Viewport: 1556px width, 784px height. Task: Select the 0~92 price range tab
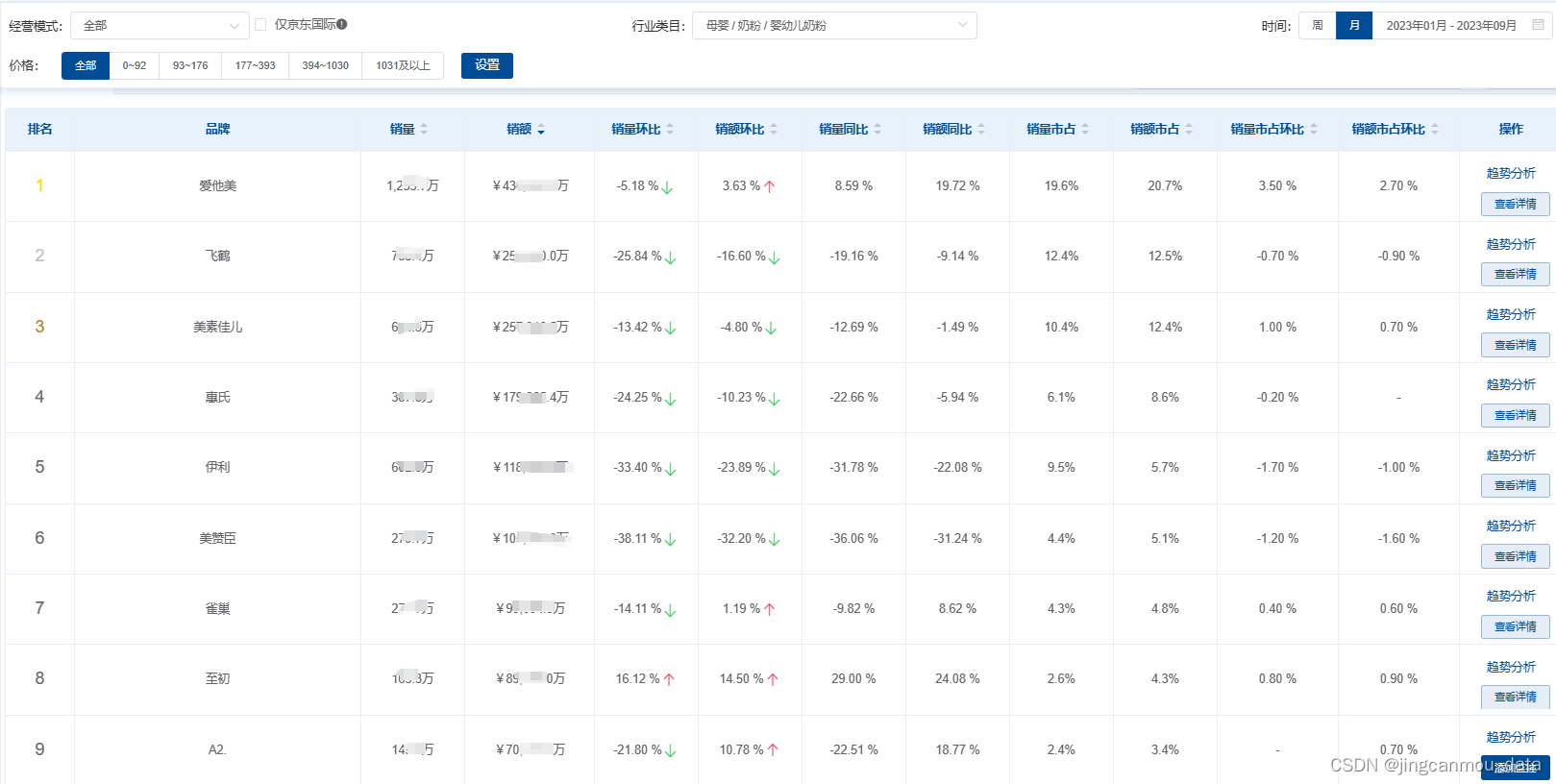(135, 65)
